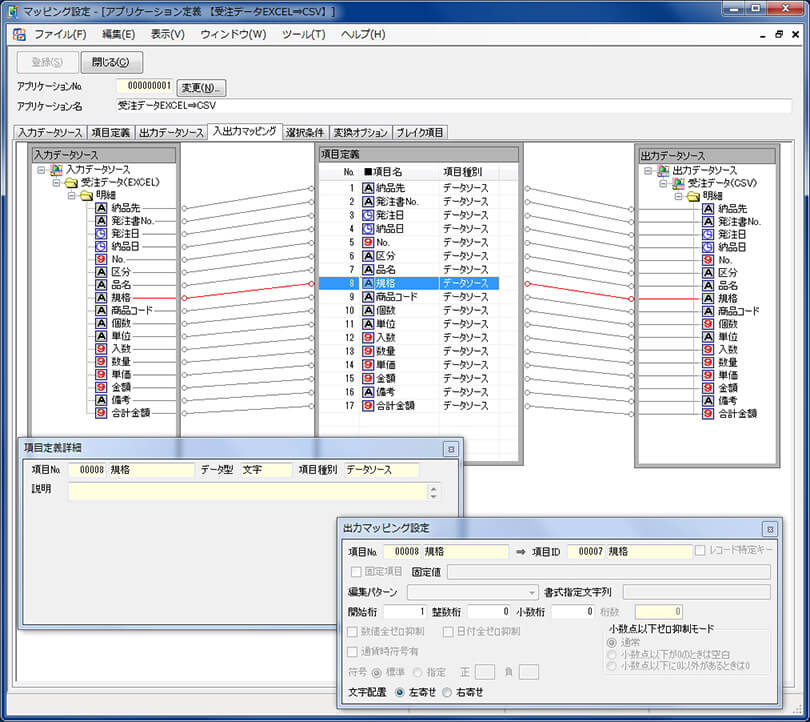Open the ツール(T) menu
Viewport: 810px width, 722px height.
[303, 34]
